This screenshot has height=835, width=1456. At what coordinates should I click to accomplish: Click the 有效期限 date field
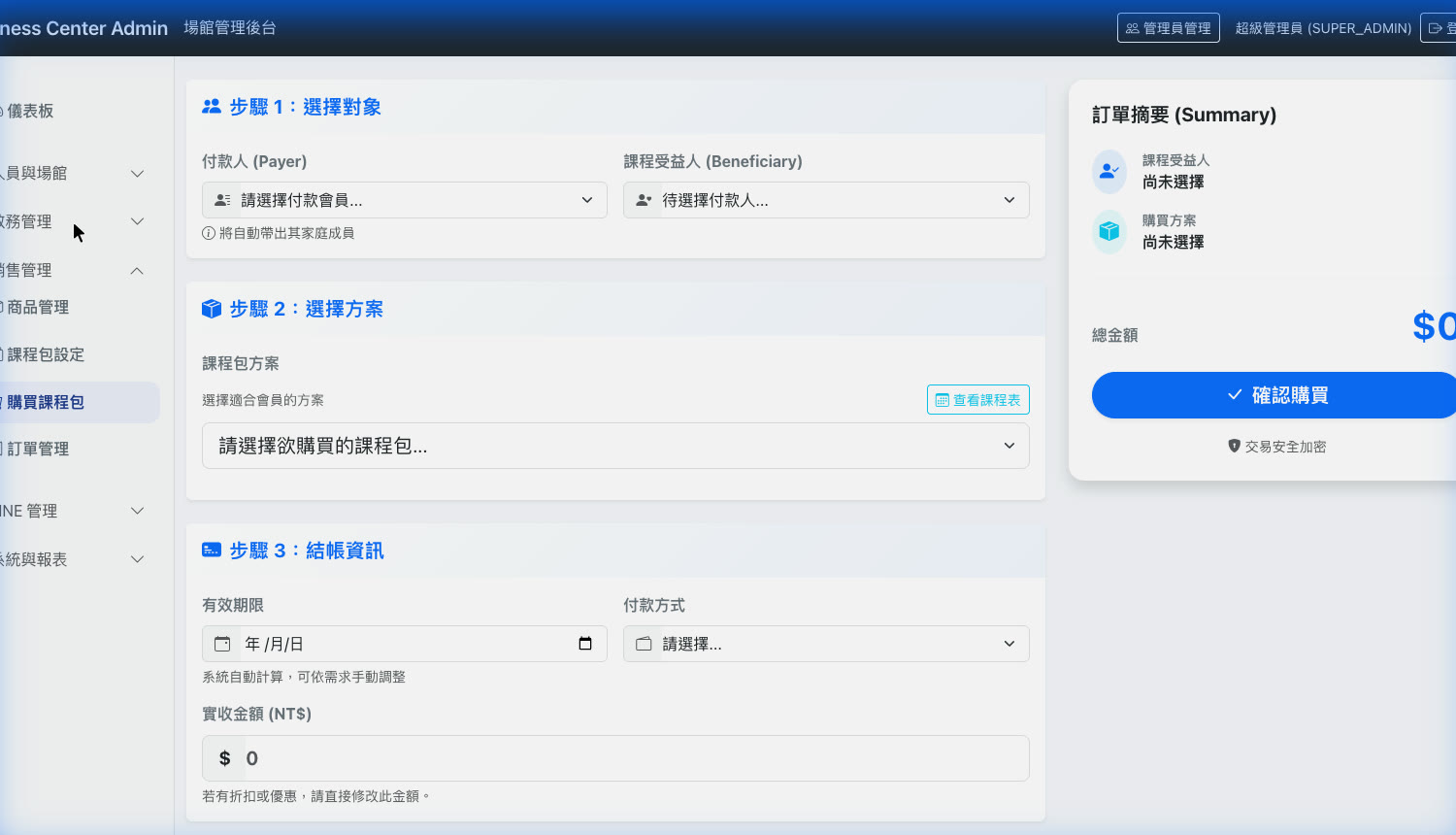click(x=405, y=644)
